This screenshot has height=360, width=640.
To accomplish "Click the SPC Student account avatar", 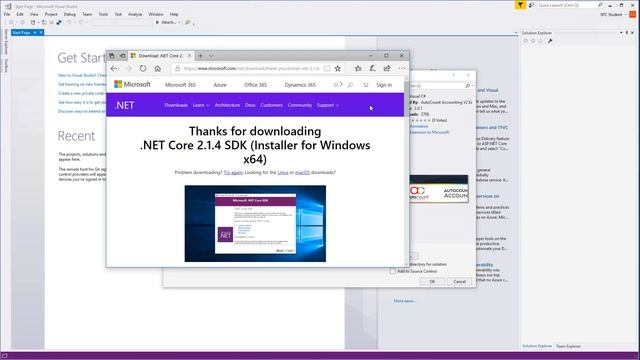I will click(x=632, y=14).
